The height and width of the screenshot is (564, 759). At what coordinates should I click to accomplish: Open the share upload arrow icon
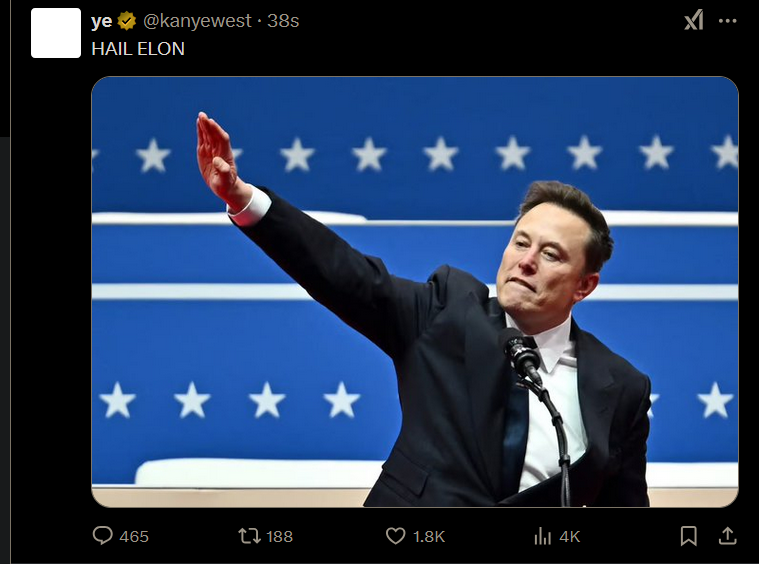728,536
